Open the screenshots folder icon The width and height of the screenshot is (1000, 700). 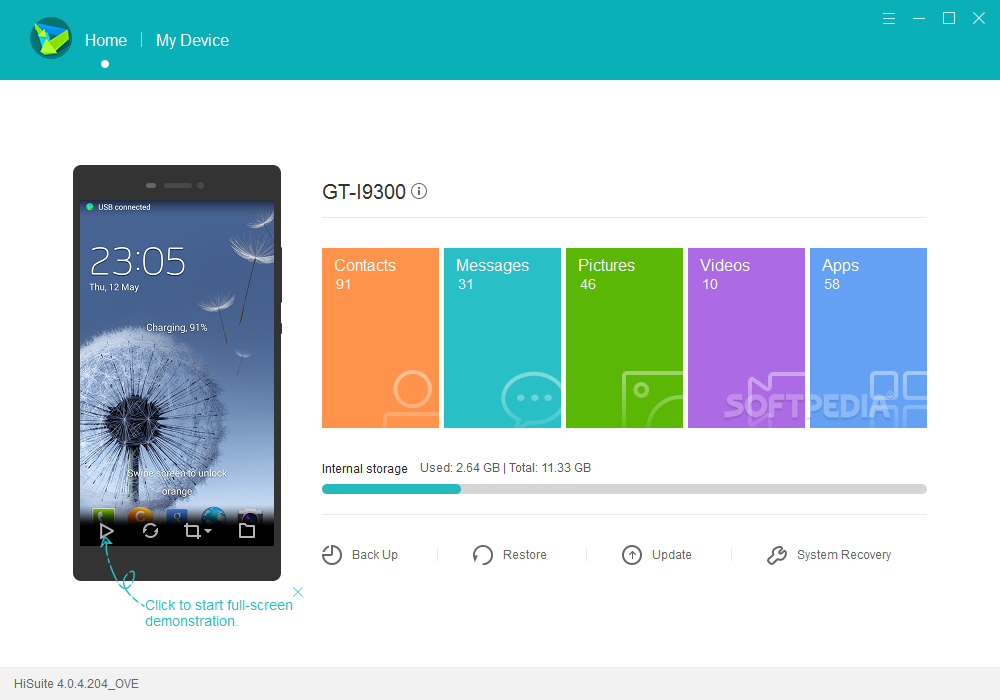tap(247, 530)
